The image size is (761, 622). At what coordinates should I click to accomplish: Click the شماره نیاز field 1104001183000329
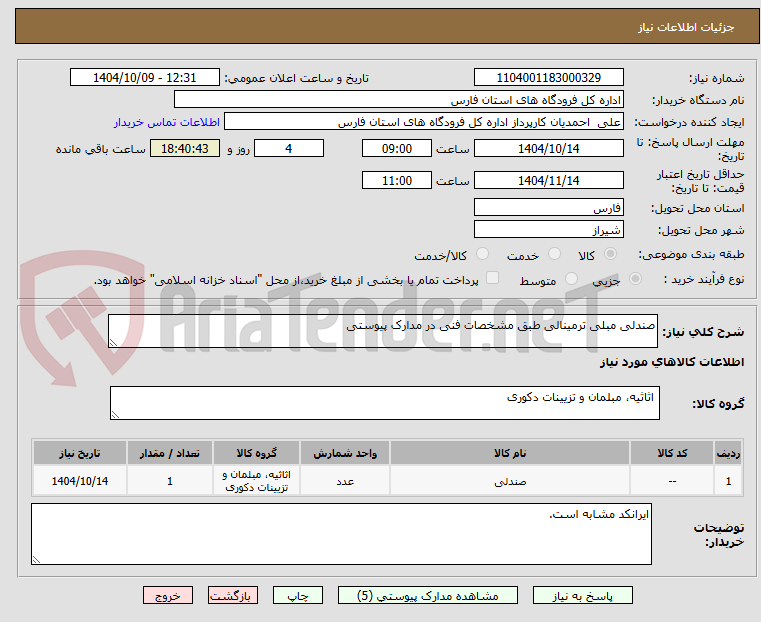pyautogui.click(x=548, y=78)
